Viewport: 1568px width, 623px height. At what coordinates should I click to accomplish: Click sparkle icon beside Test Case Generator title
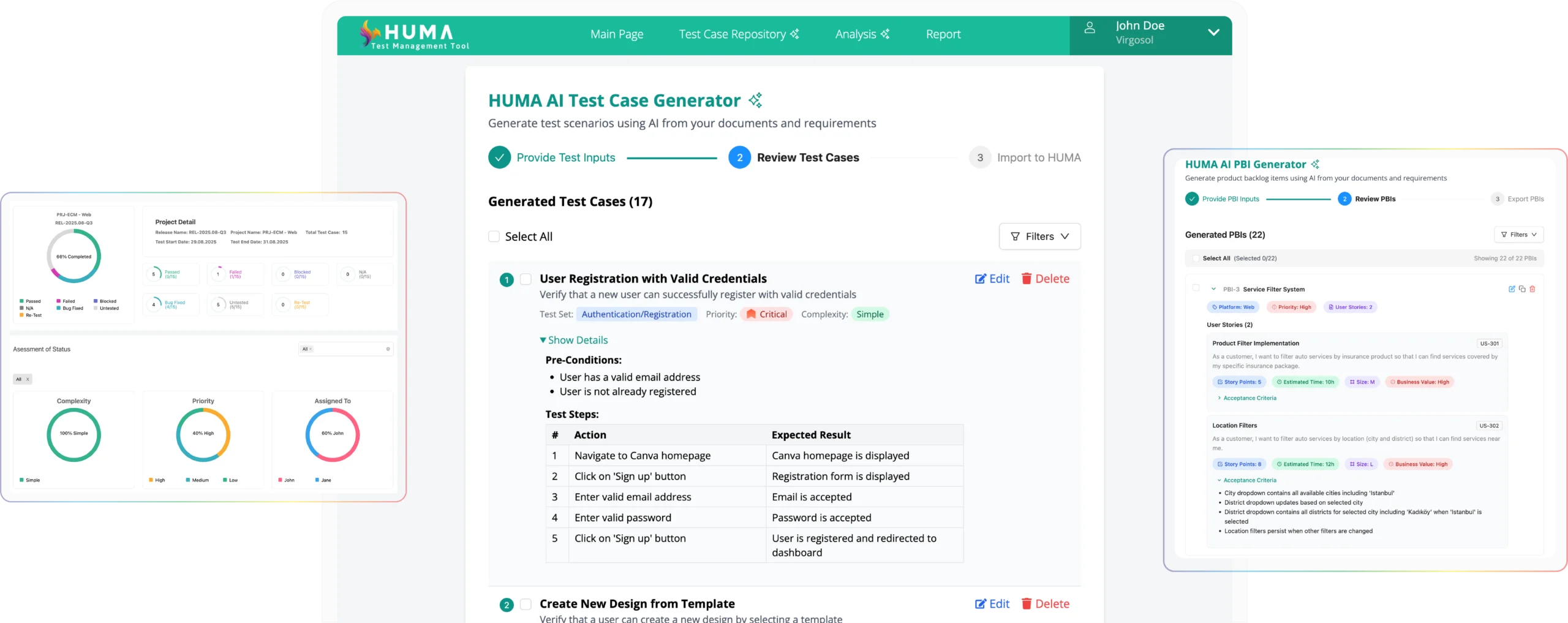[756, 100]
